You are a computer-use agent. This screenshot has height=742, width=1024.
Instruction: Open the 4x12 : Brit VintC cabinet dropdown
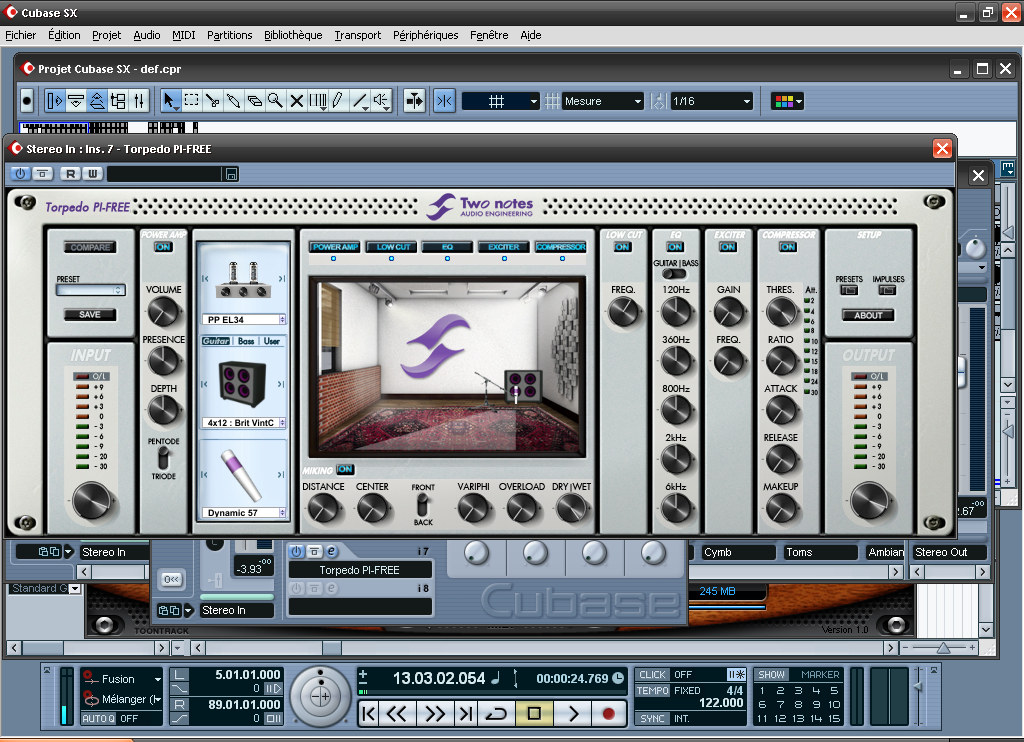[244, 423]
